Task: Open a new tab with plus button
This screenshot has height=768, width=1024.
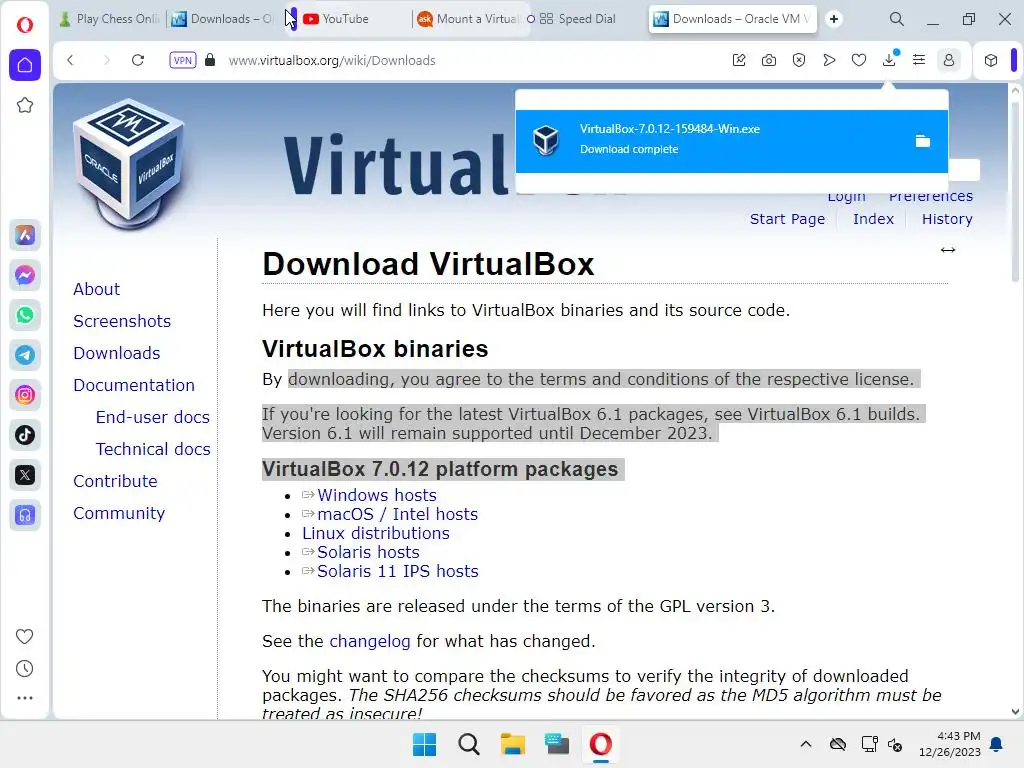Action: point(834,19)
